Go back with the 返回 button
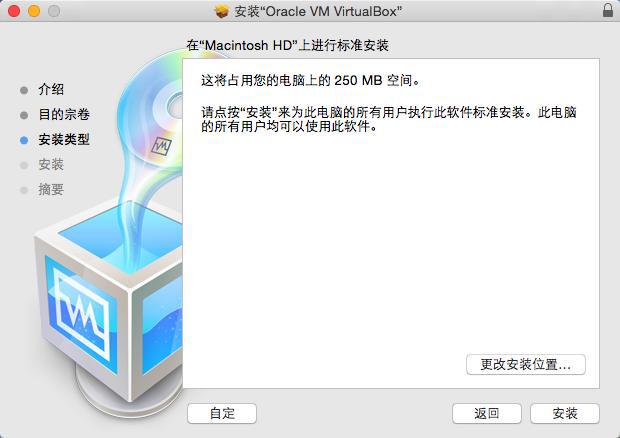This screenshot has height=438, width=620. 487,413
